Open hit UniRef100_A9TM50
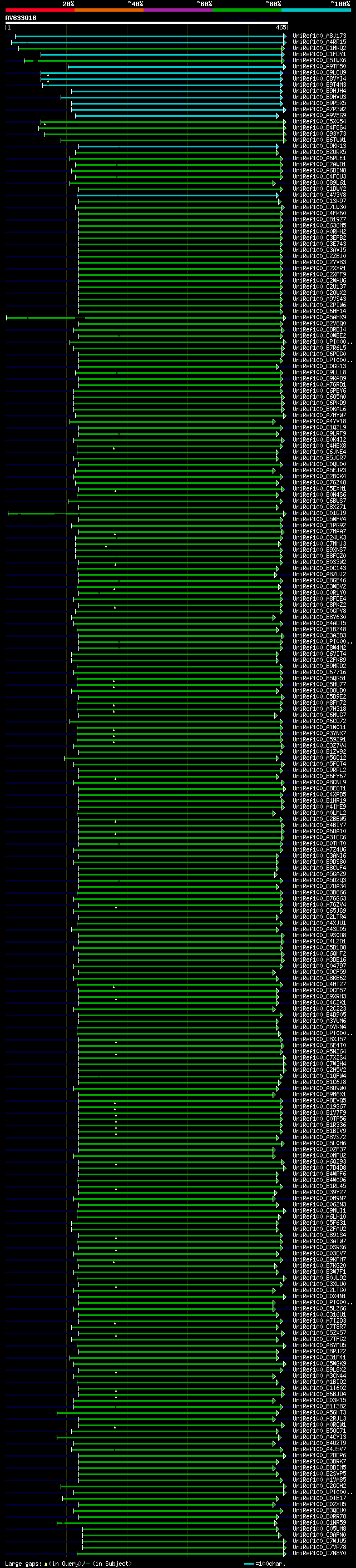The height and width of the screenshot is (1568, 356). point(319,66)
